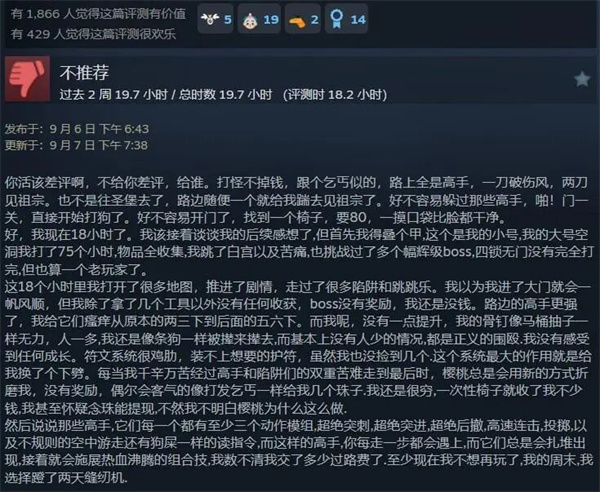The height and width of the screenshot is (492, 600).
Task: Click the final line ending 两天缝纫机
Action: 66,477
